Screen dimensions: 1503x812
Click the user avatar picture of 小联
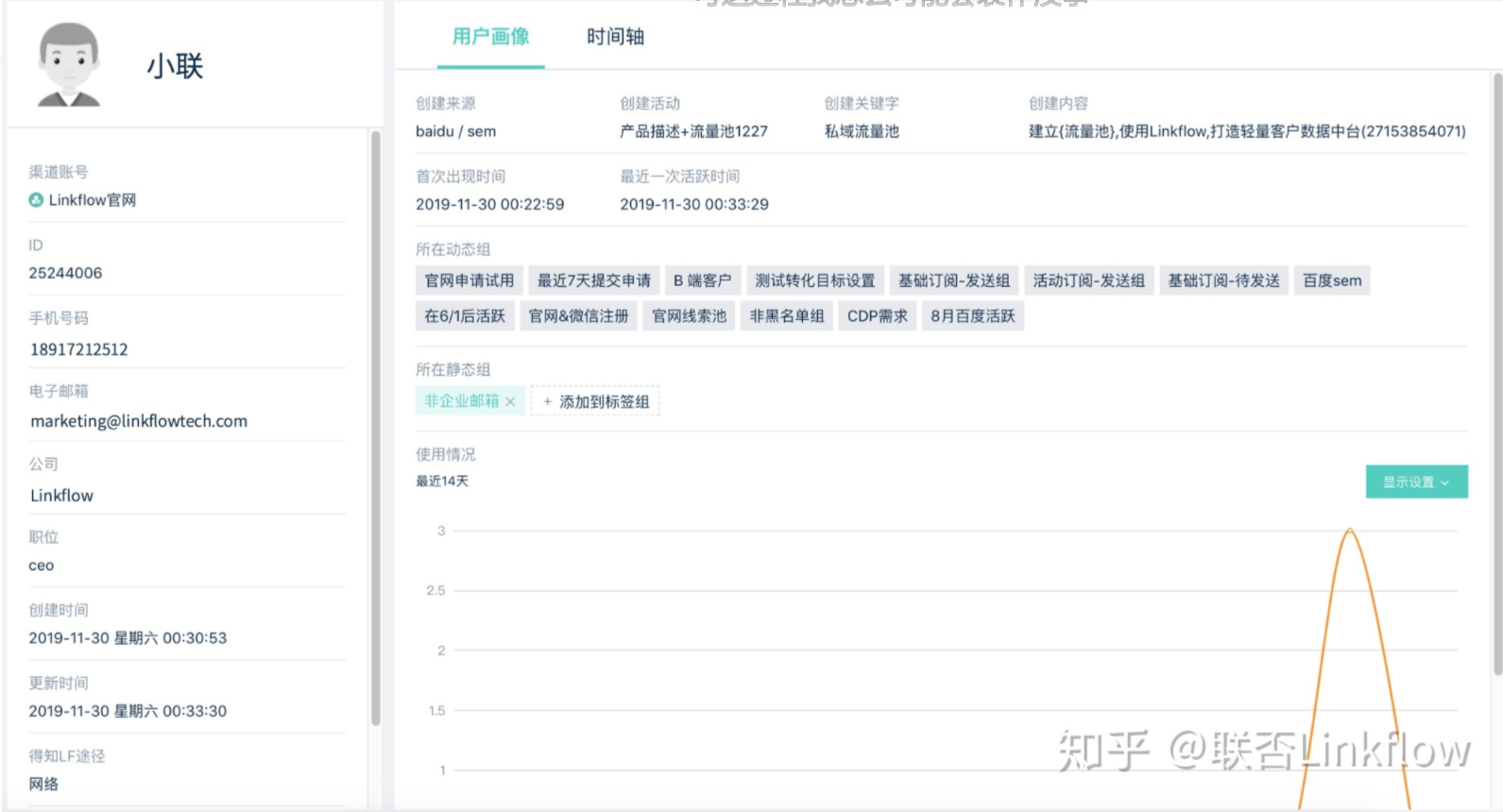[68, 65]
